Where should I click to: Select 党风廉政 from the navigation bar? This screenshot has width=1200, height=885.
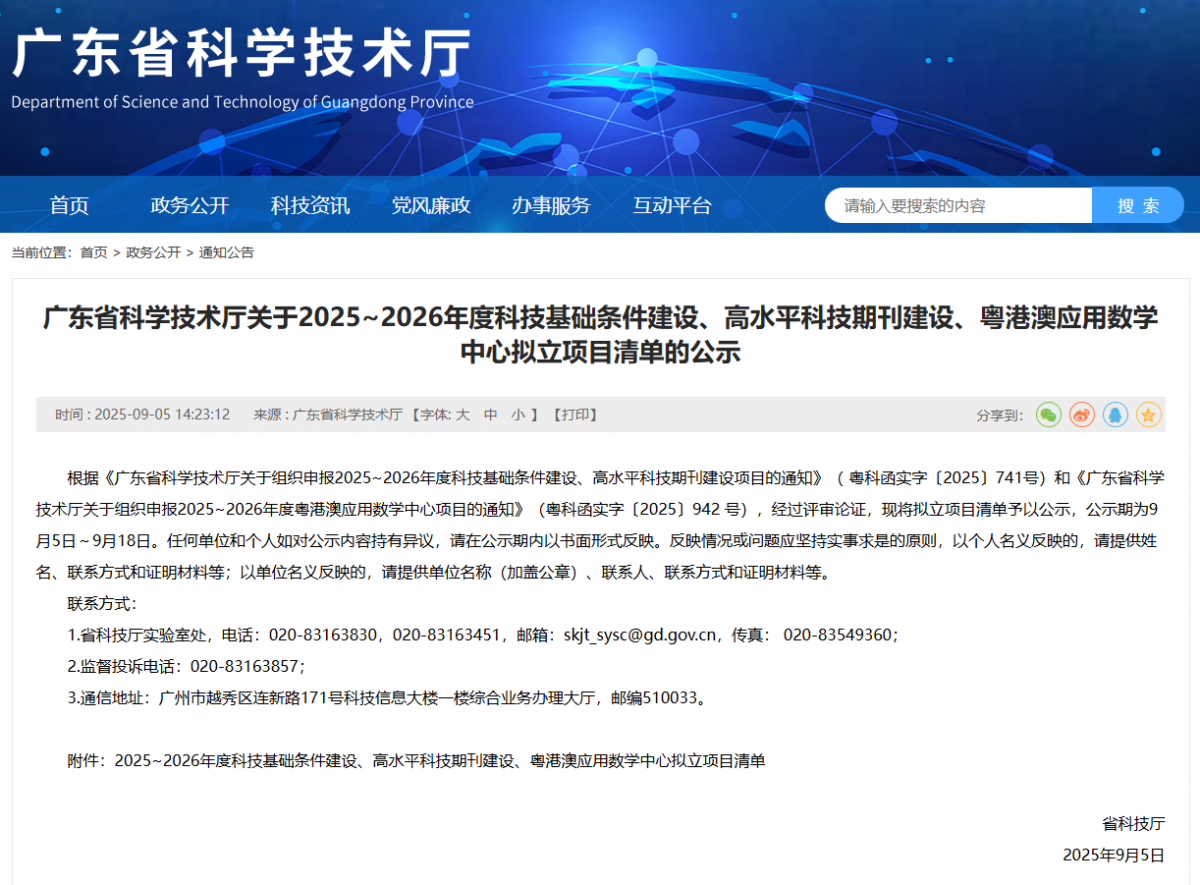[431, 206]
